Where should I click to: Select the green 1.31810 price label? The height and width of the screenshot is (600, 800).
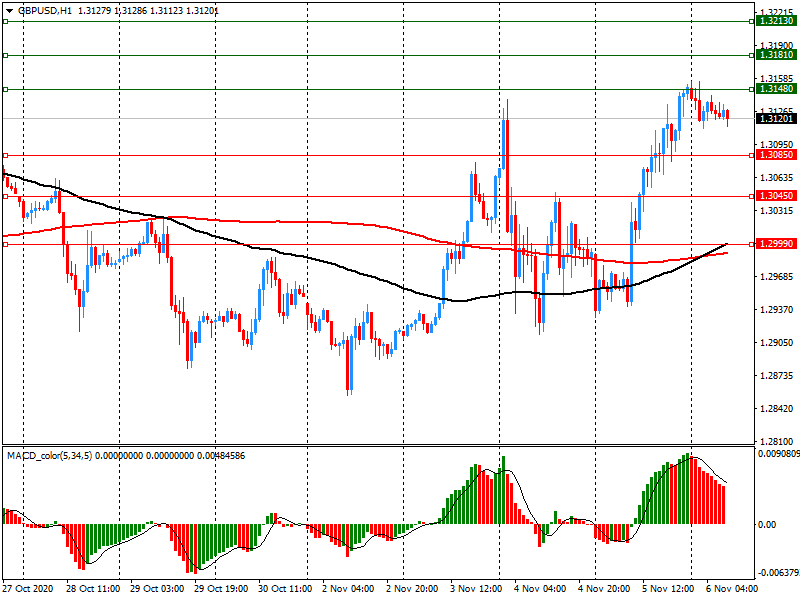pos(776,55)
